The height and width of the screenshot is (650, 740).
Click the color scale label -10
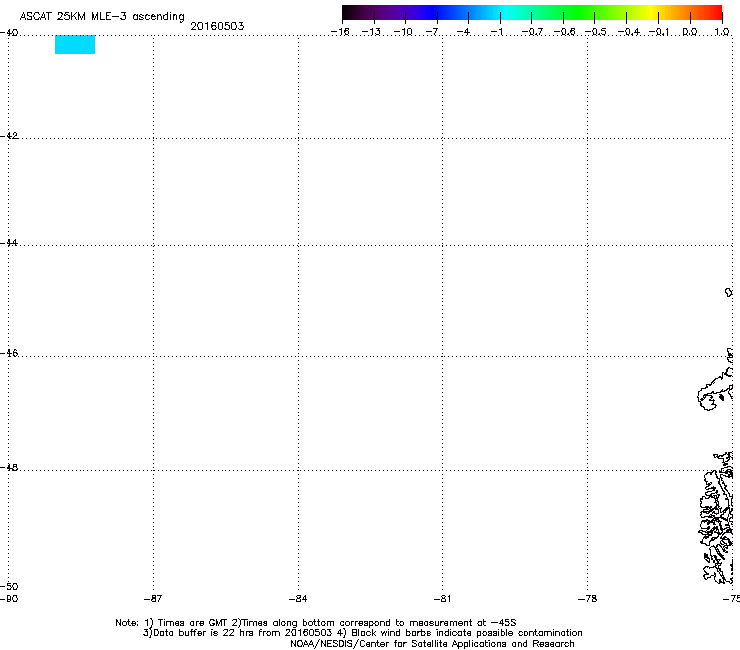coord(403,32)
